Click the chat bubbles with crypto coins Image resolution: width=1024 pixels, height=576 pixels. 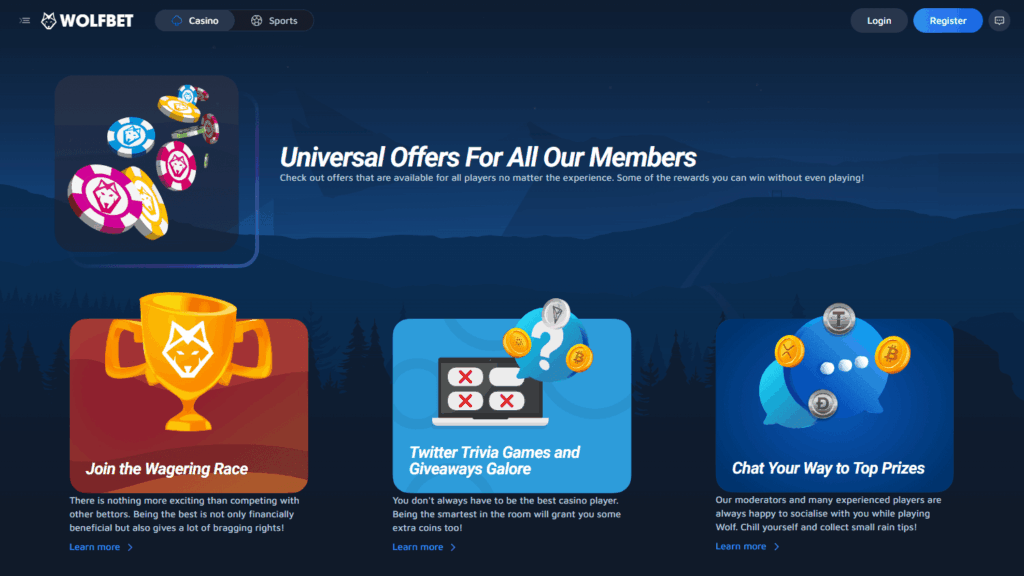tap(834, 366)
